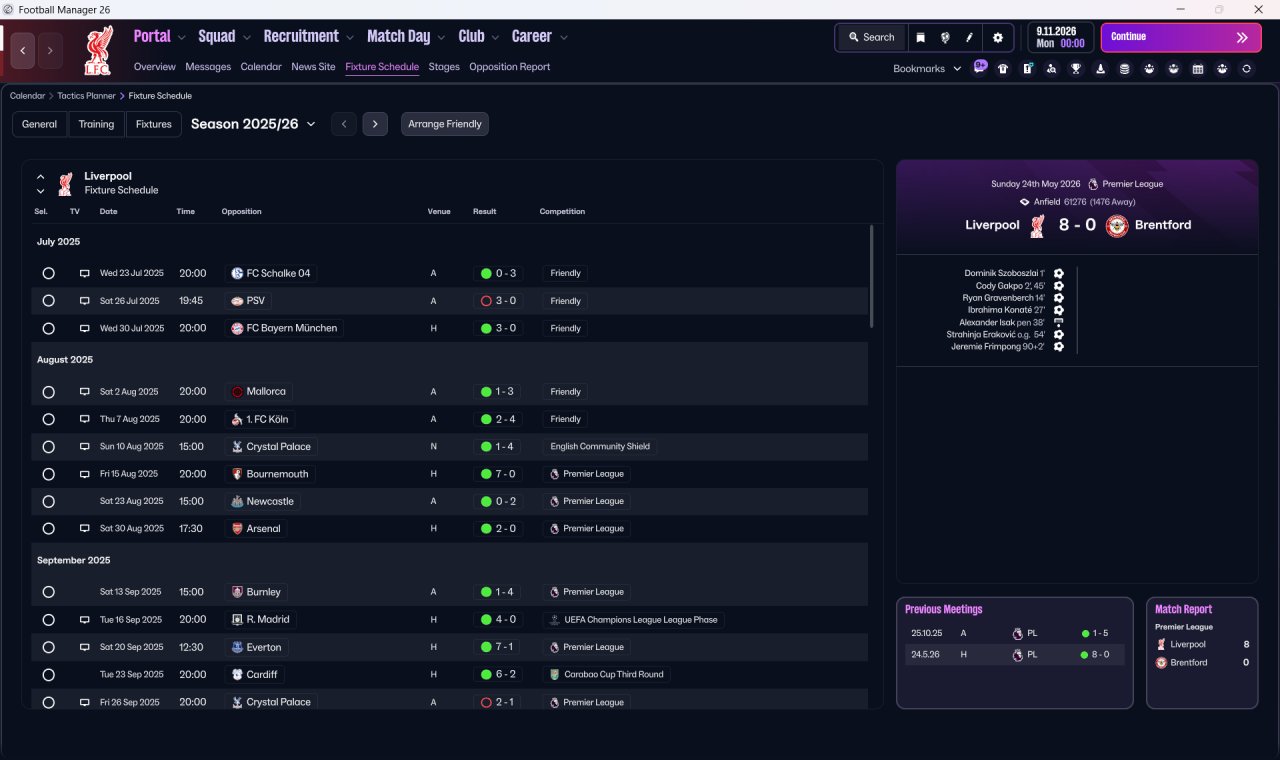Click the Liverpool crest in the header
The height and width of the screenshot is (760, 1280).
[97, 51]
